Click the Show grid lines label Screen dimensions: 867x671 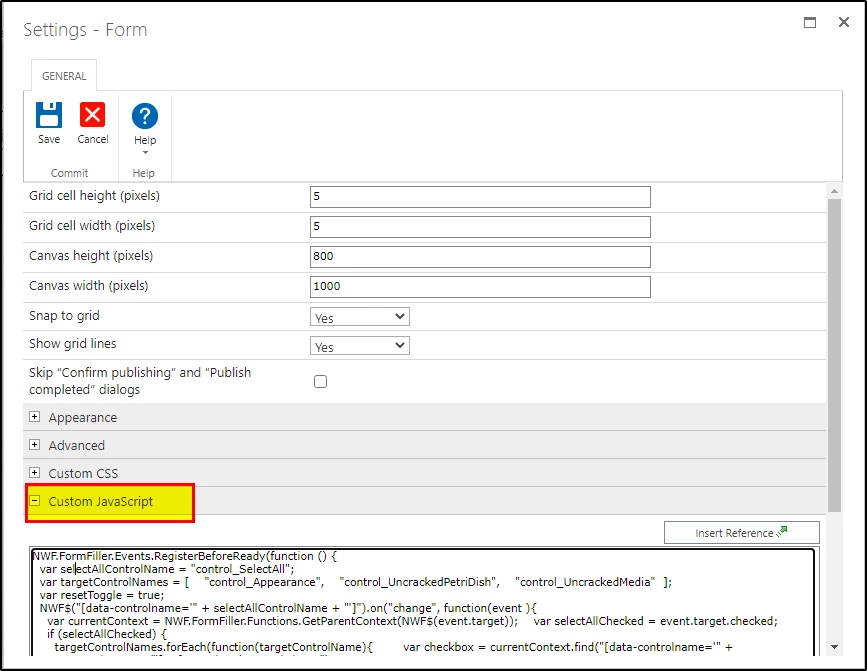tap(72, 344)
